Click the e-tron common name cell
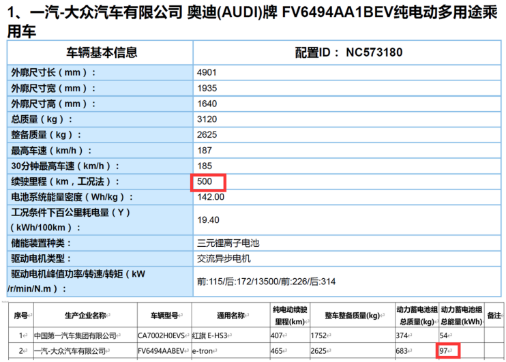506x362 pixels. 231,351
